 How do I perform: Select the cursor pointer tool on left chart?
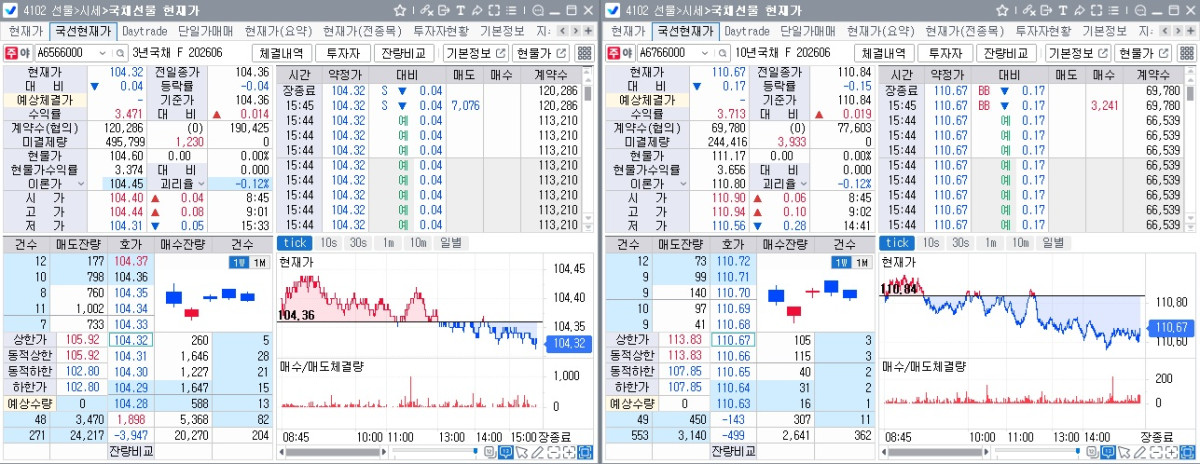pos(521,452)
